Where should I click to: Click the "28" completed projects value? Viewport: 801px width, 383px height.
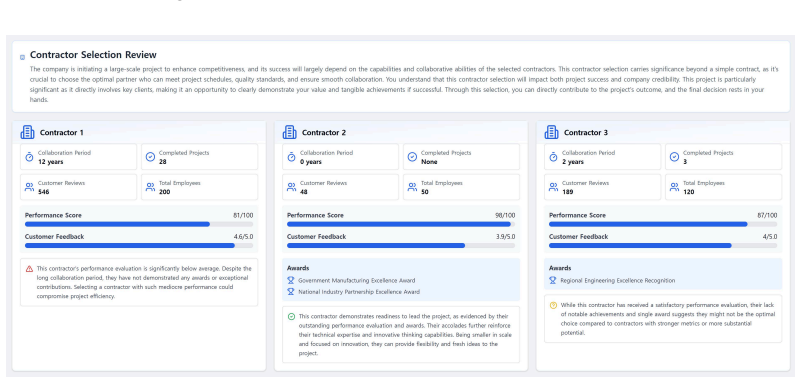pyautogui.click(x=162, y=162)
